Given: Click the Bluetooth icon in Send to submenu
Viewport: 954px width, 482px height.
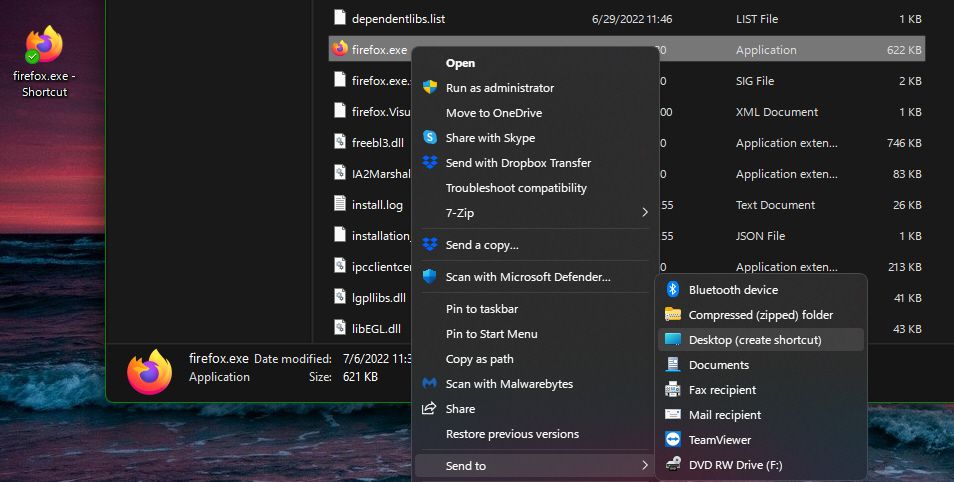Looking at the screenshot, I should coord(672,289).
